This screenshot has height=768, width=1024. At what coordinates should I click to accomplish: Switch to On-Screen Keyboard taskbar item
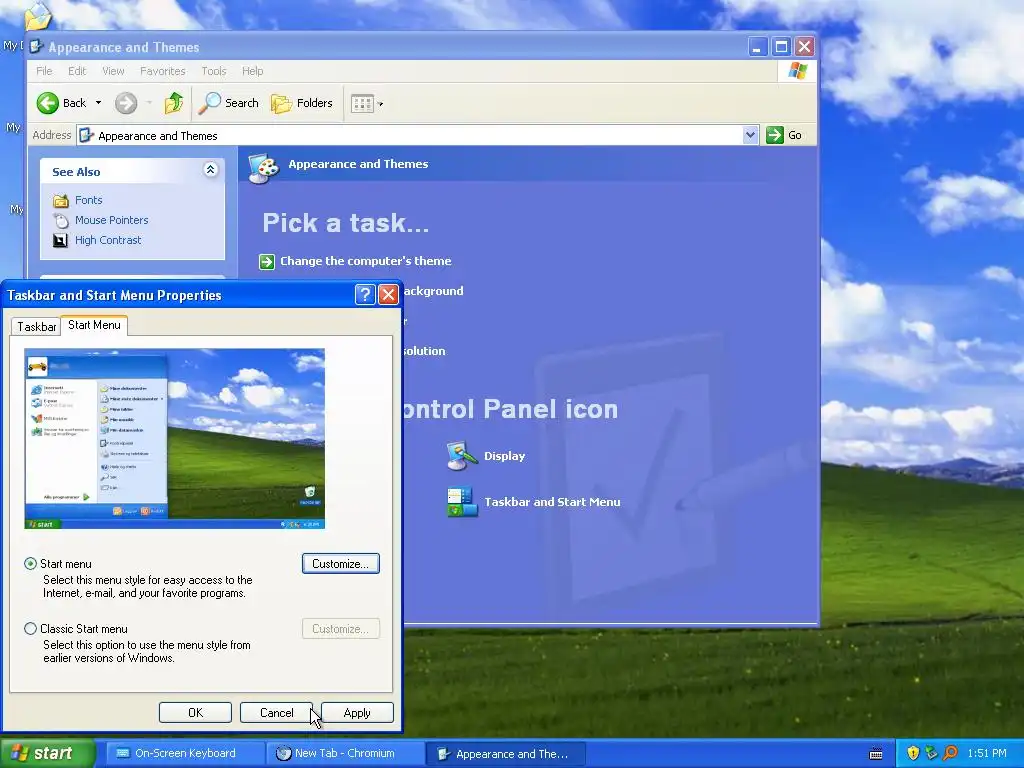(x=185, y=753)
